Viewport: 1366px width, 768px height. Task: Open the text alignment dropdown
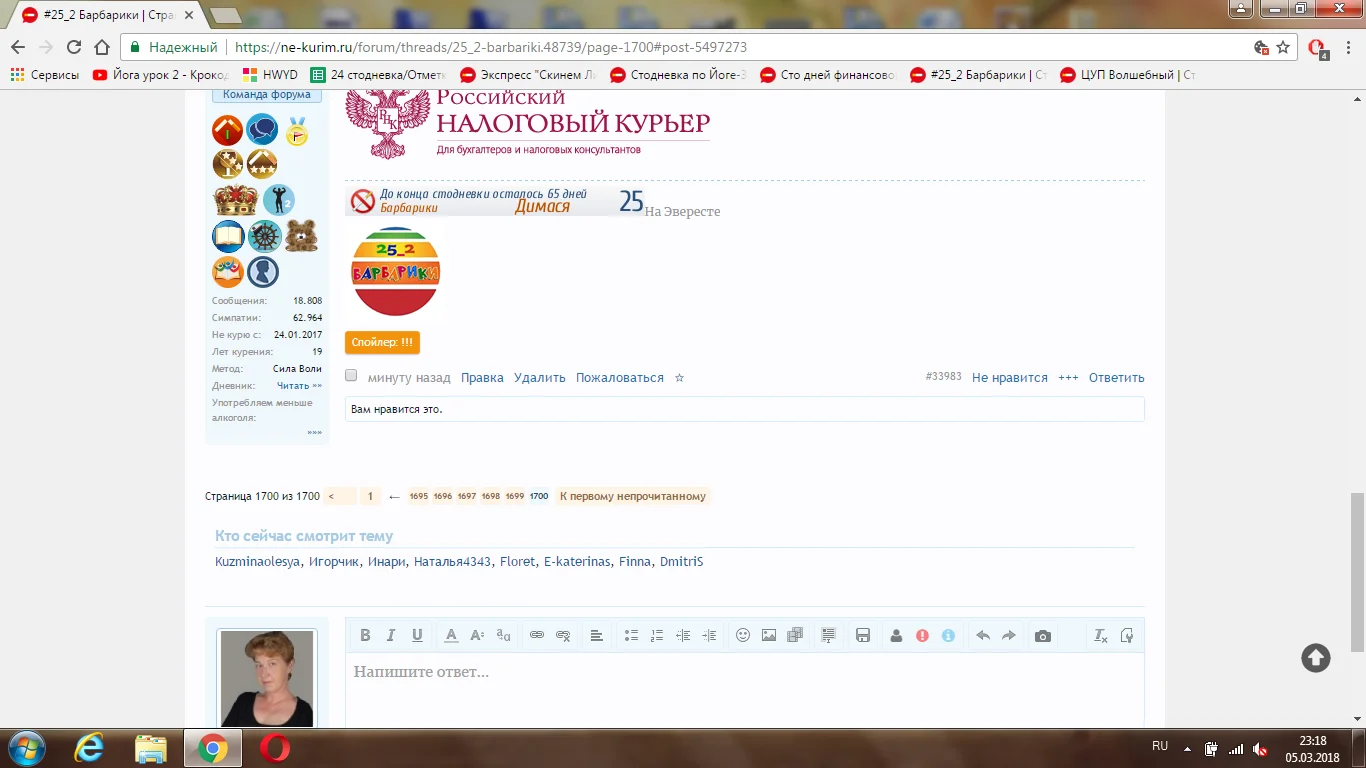tap(597, 635)
